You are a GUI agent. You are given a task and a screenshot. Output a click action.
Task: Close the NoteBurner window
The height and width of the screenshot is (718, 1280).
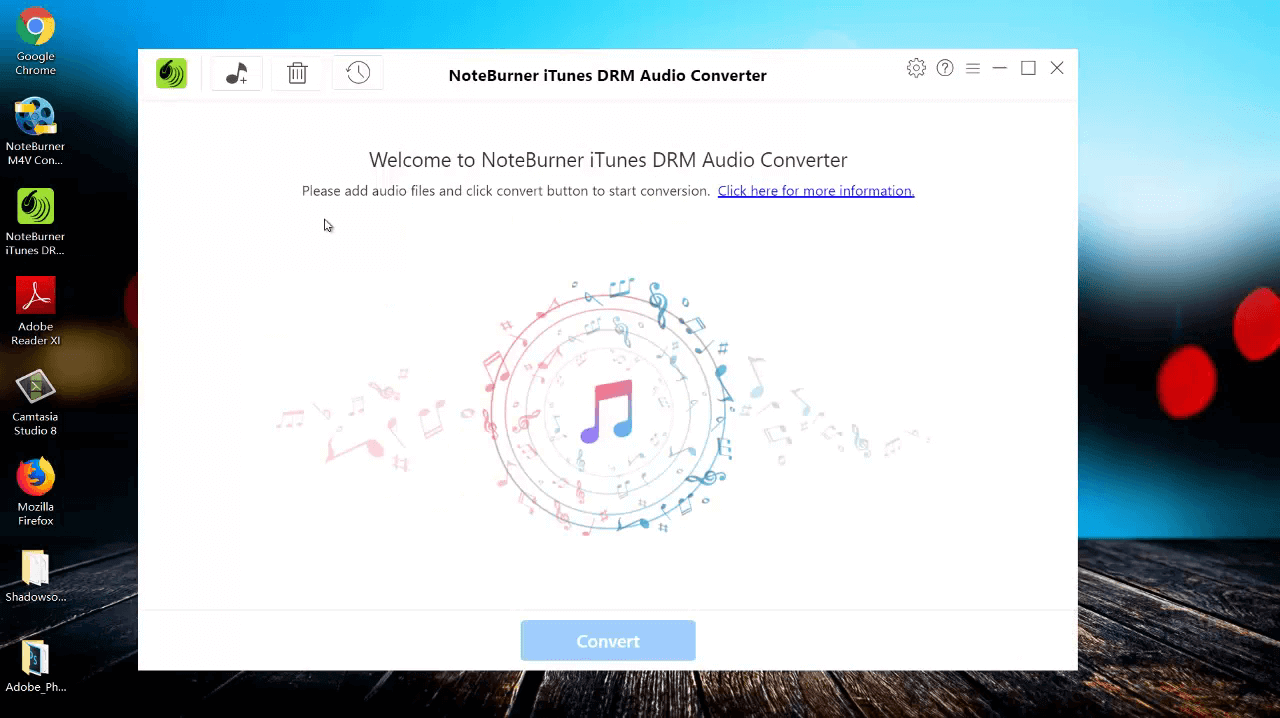pyautogui.click(x=1057, y=68)
